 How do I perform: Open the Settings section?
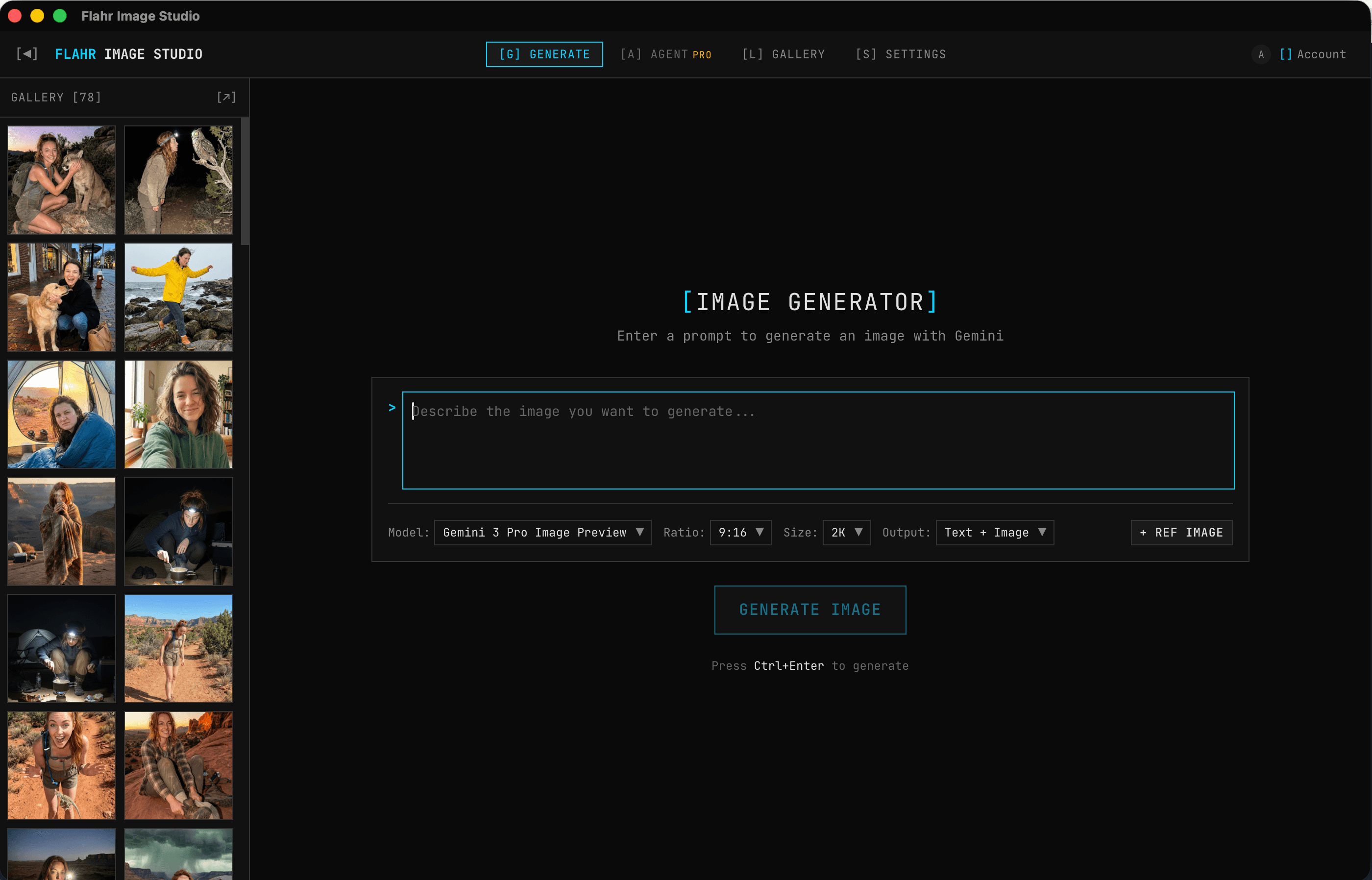point(901,54)
